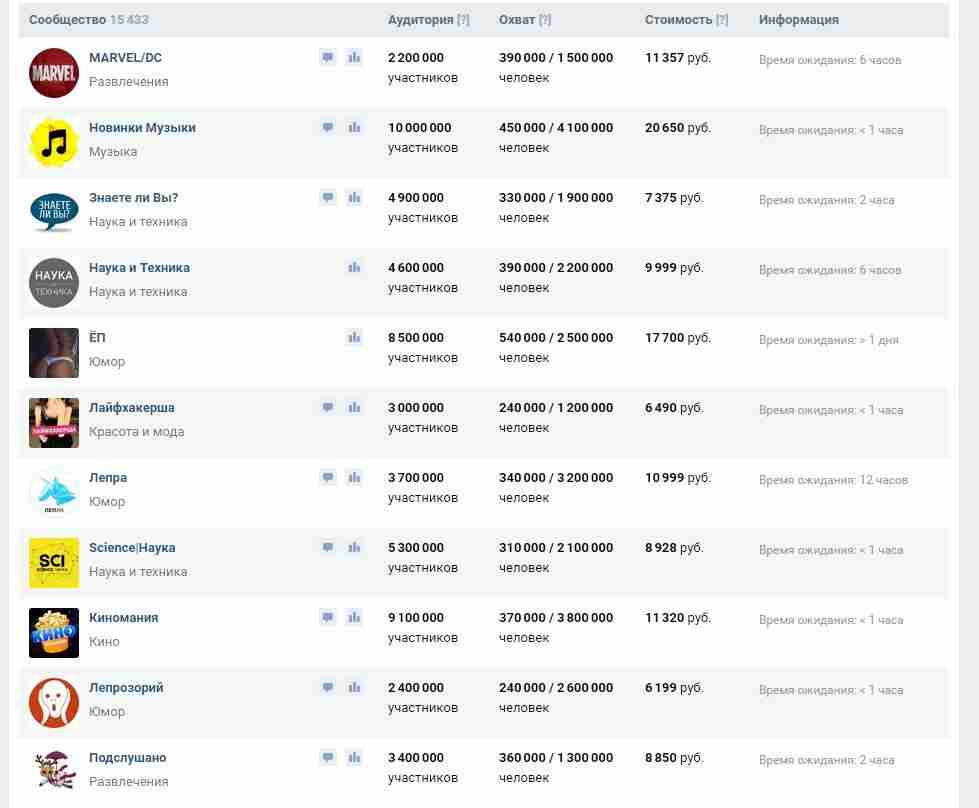Click the Сообщество column header
Viewport: 979px width, 808px height.
(67, 19)
